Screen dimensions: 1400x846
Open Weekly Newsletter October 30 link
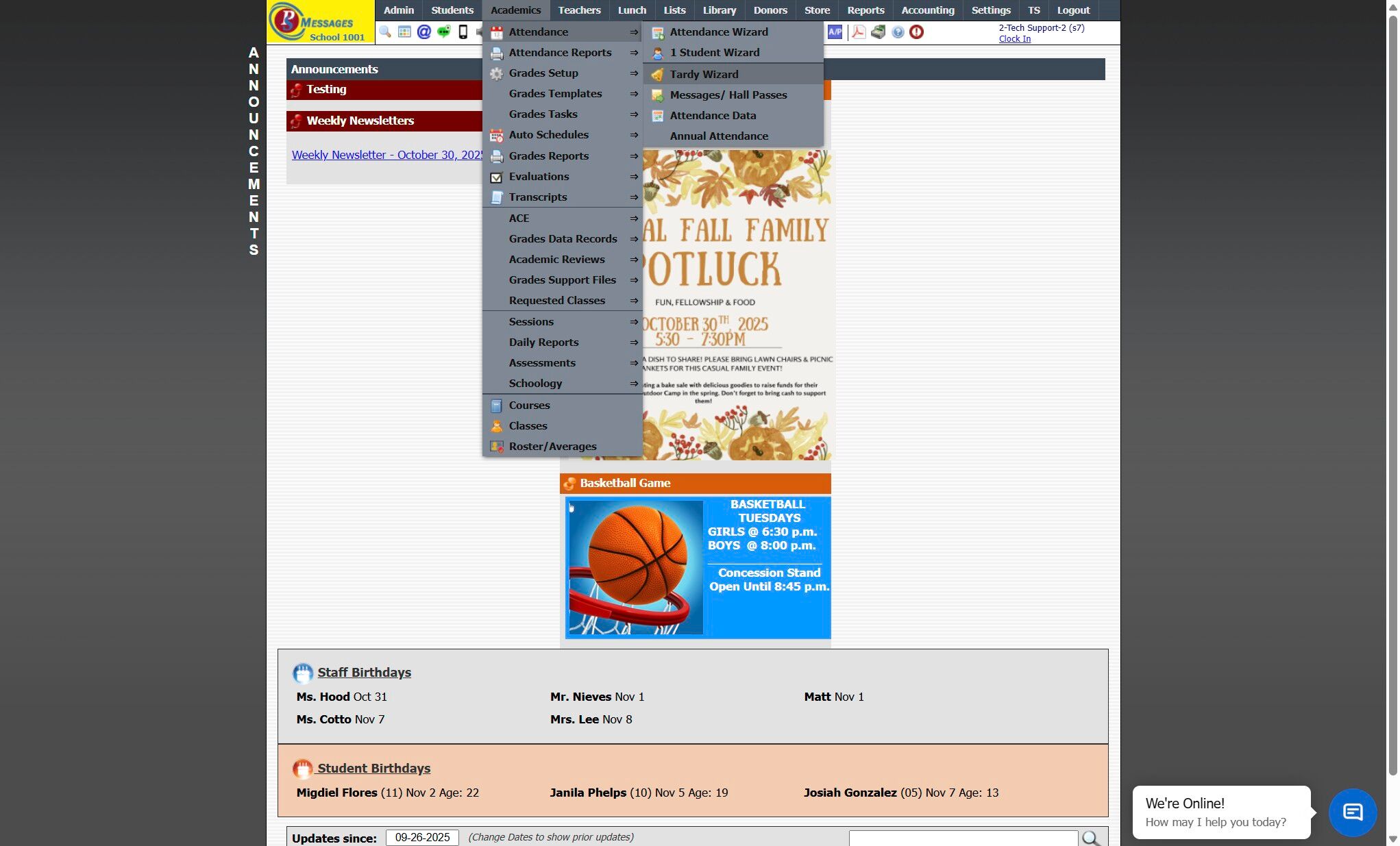pyautogui.click(x=387, y=155)
